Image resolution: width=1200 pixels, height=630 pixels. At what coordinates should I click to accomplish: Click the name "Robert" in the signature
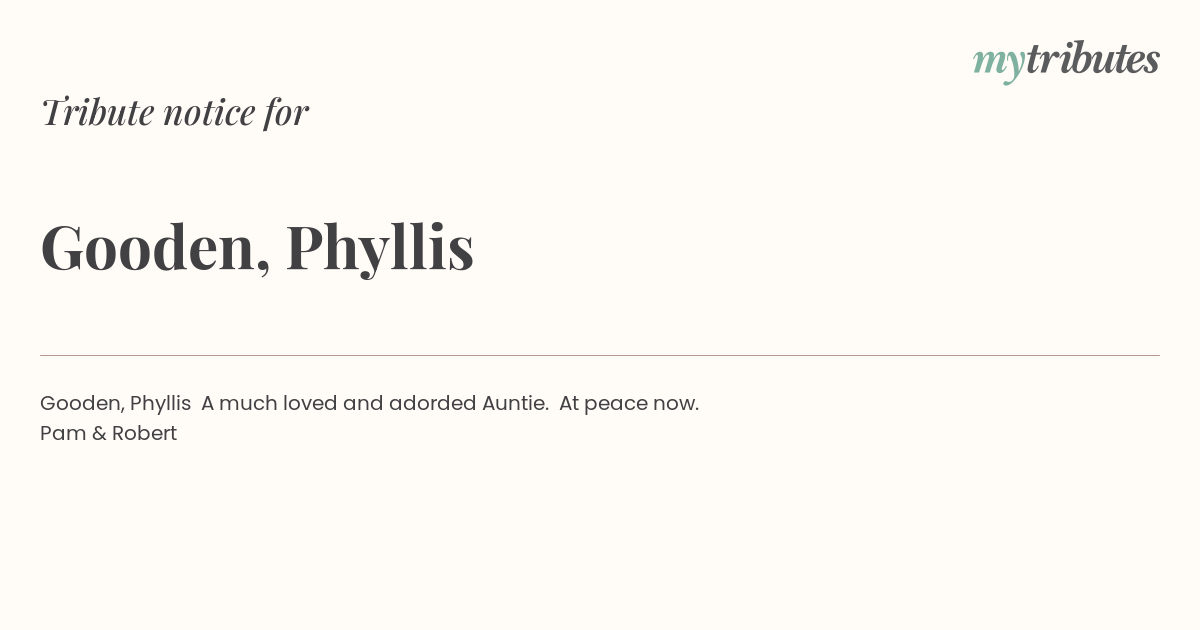pyautogui.click(x=144, y=434)
